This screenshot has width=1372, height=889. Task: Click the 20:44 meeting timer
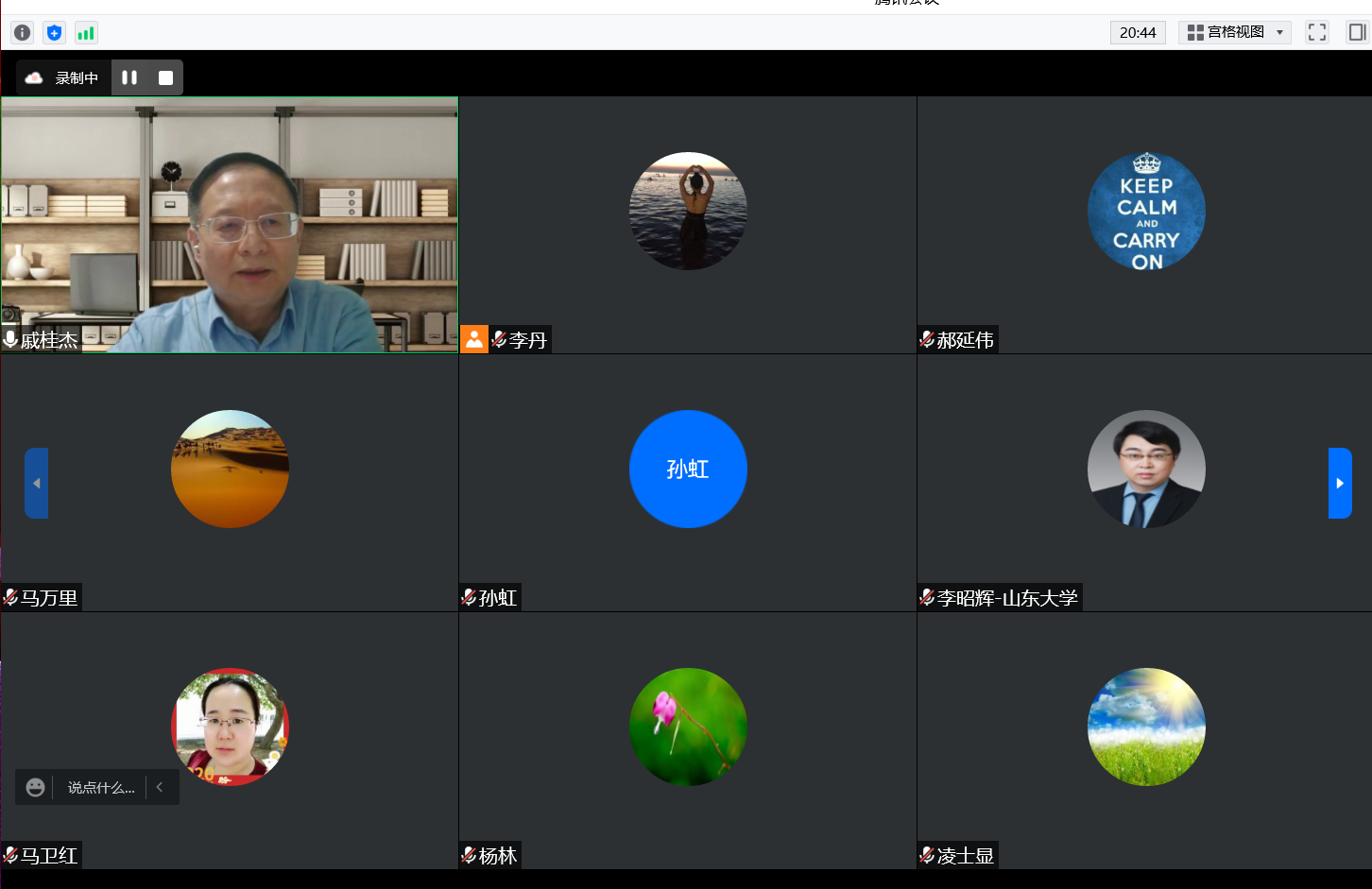1137,32
